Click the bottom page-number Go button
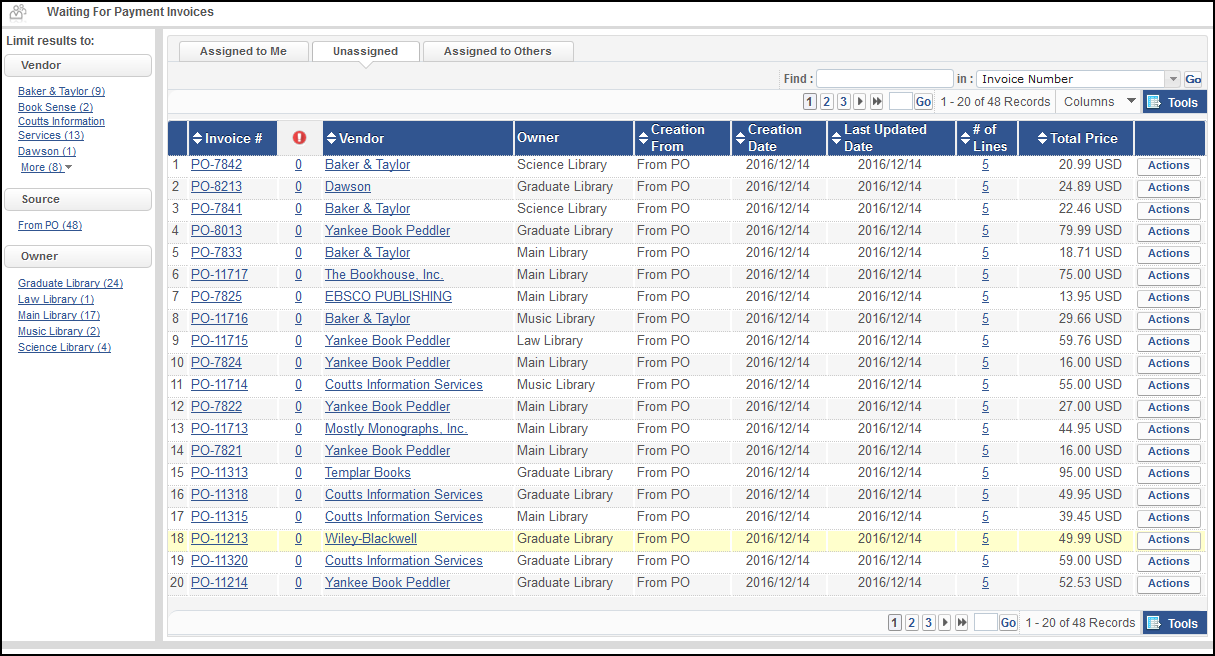This screenshot has width=1215, height=656. point(1008,623)
